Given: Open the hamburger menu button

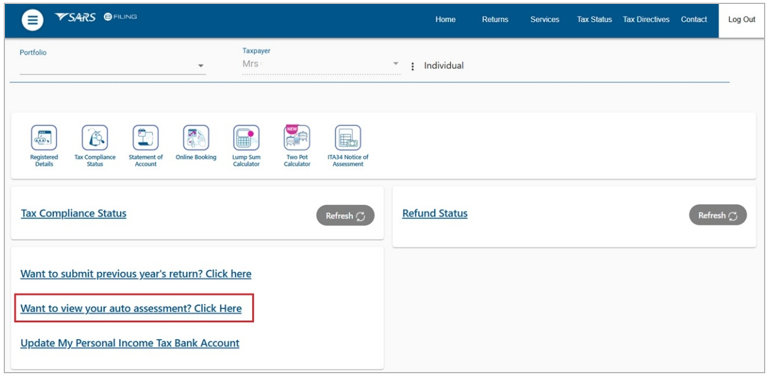Looking at the screenshot, I should coord(32,20).
